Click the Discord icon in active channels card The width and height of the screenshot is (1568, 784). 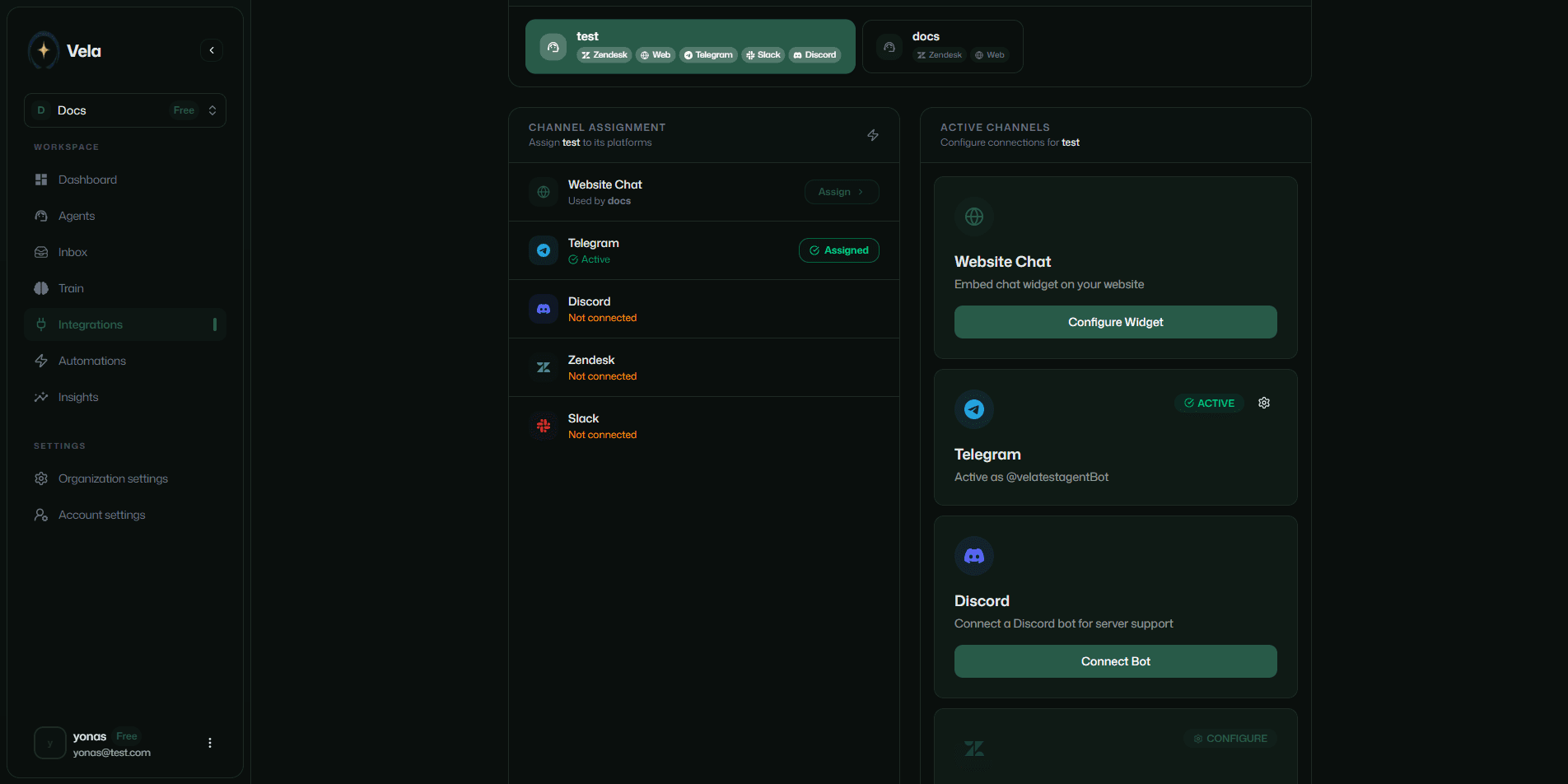(x=974, y=556)
